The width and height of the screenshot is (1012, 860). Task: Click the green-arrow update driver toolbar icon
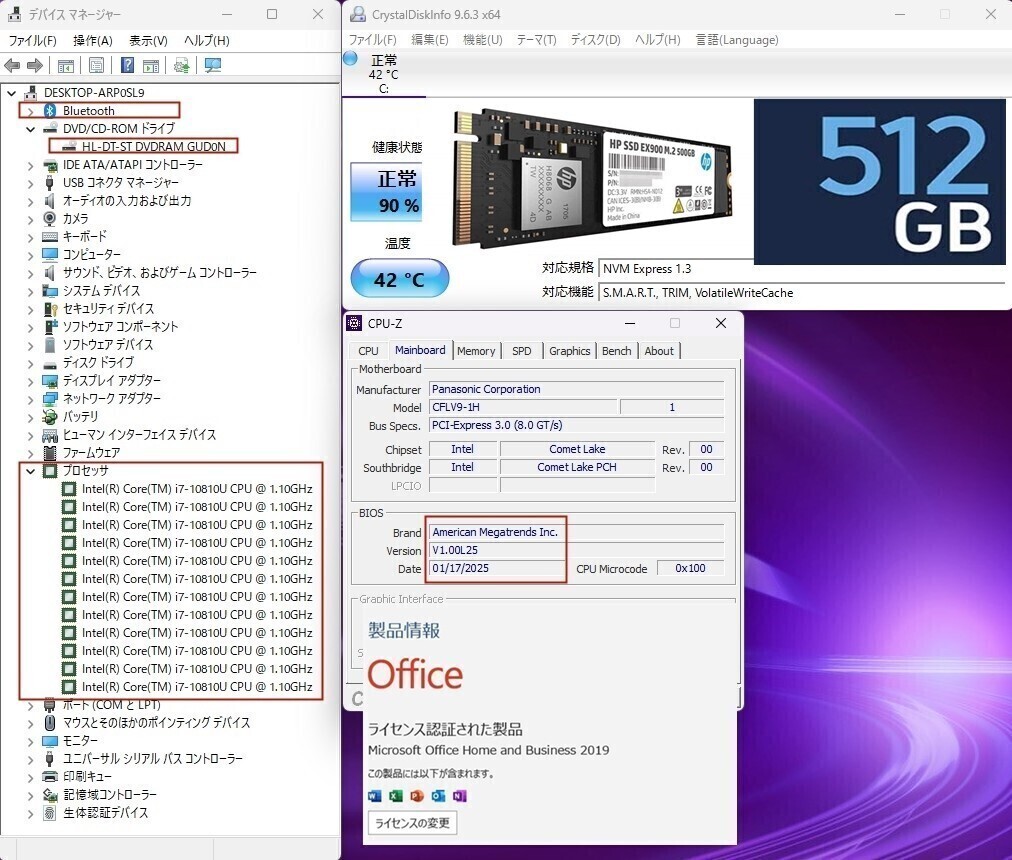click(x=182, y=65)
